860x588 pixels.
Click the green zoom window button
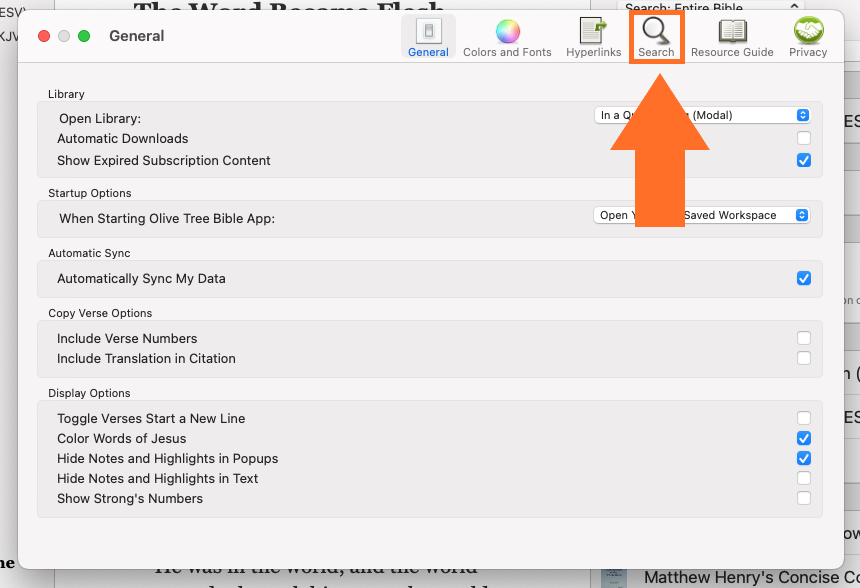tap(84, 36)
